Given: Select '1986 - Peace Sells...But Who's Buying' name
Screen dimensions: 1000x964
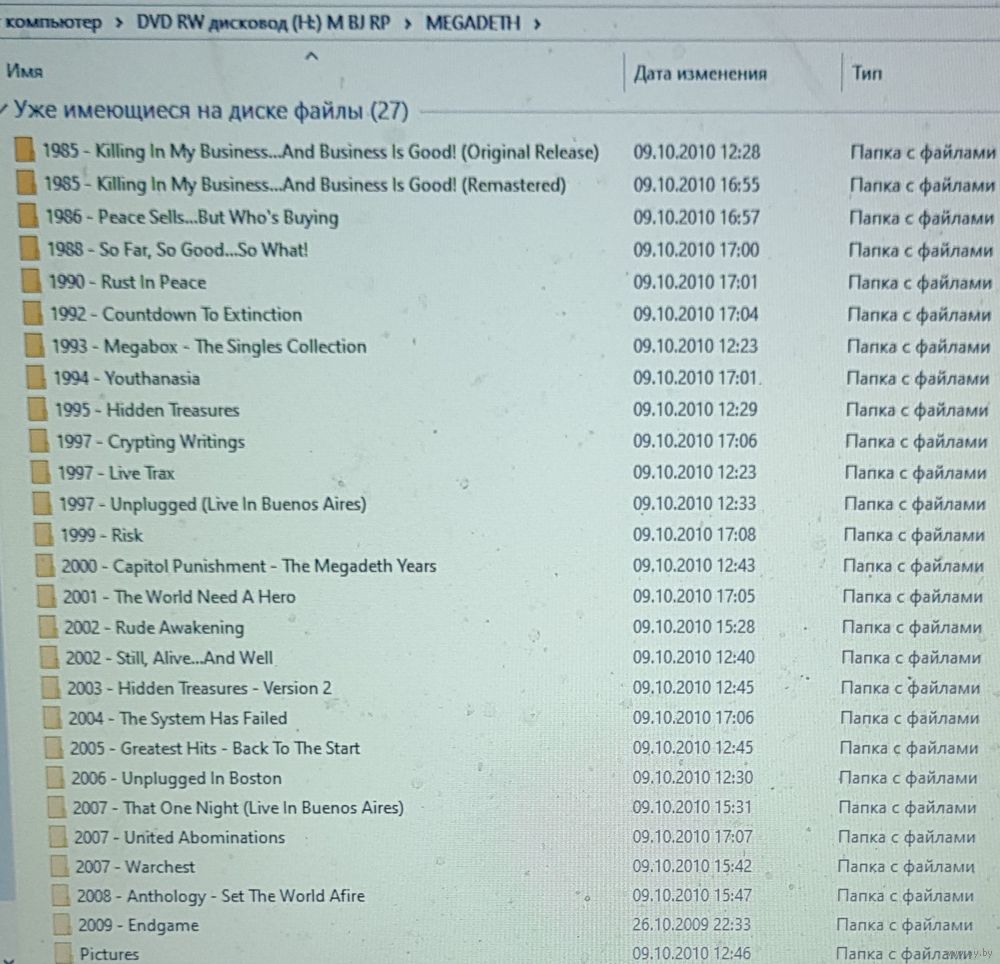Looking at the screenshot, I should tap(191, 217).
